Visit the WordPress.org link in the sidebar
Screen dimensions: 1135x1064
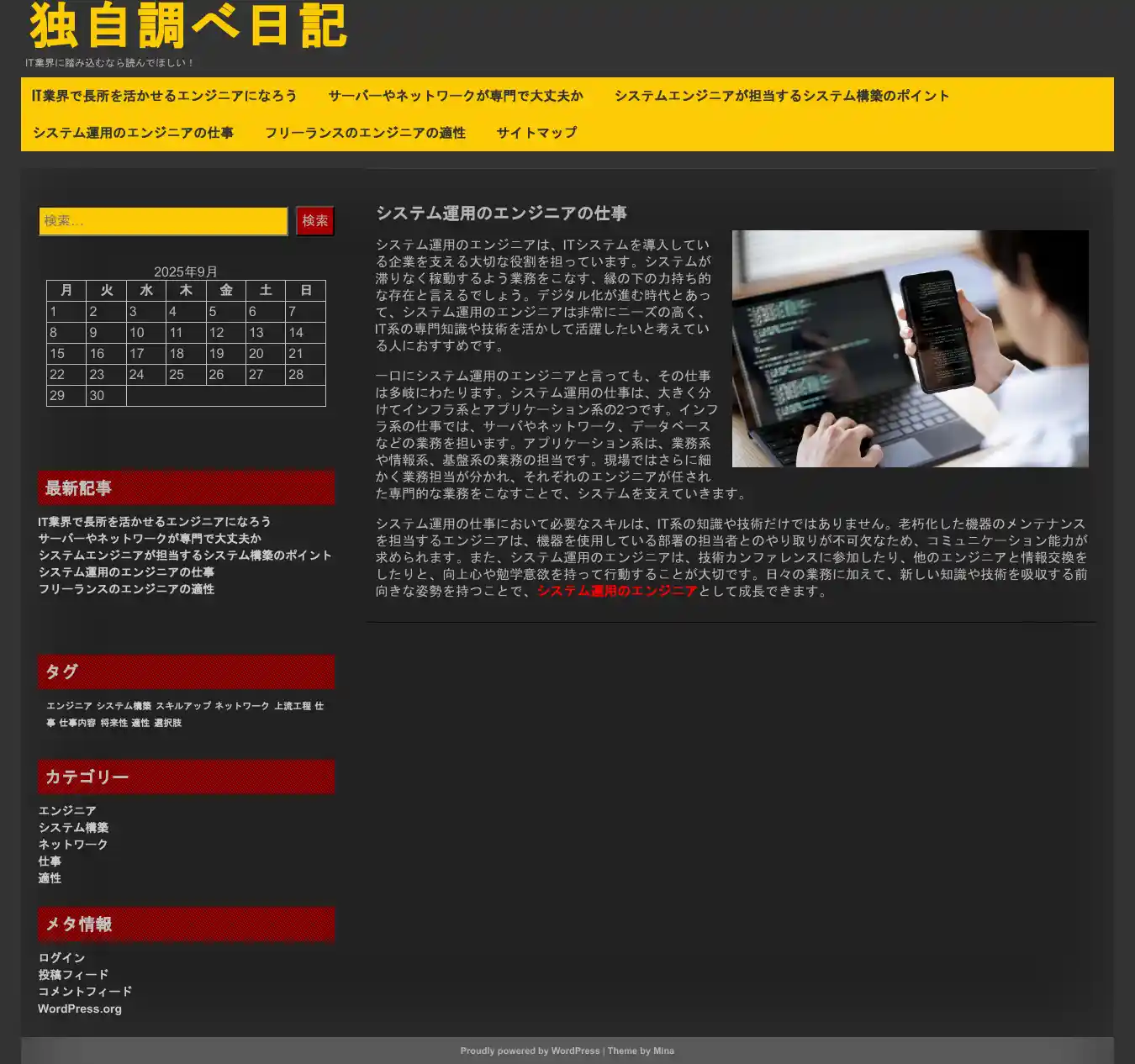(x=80, y=1009)
